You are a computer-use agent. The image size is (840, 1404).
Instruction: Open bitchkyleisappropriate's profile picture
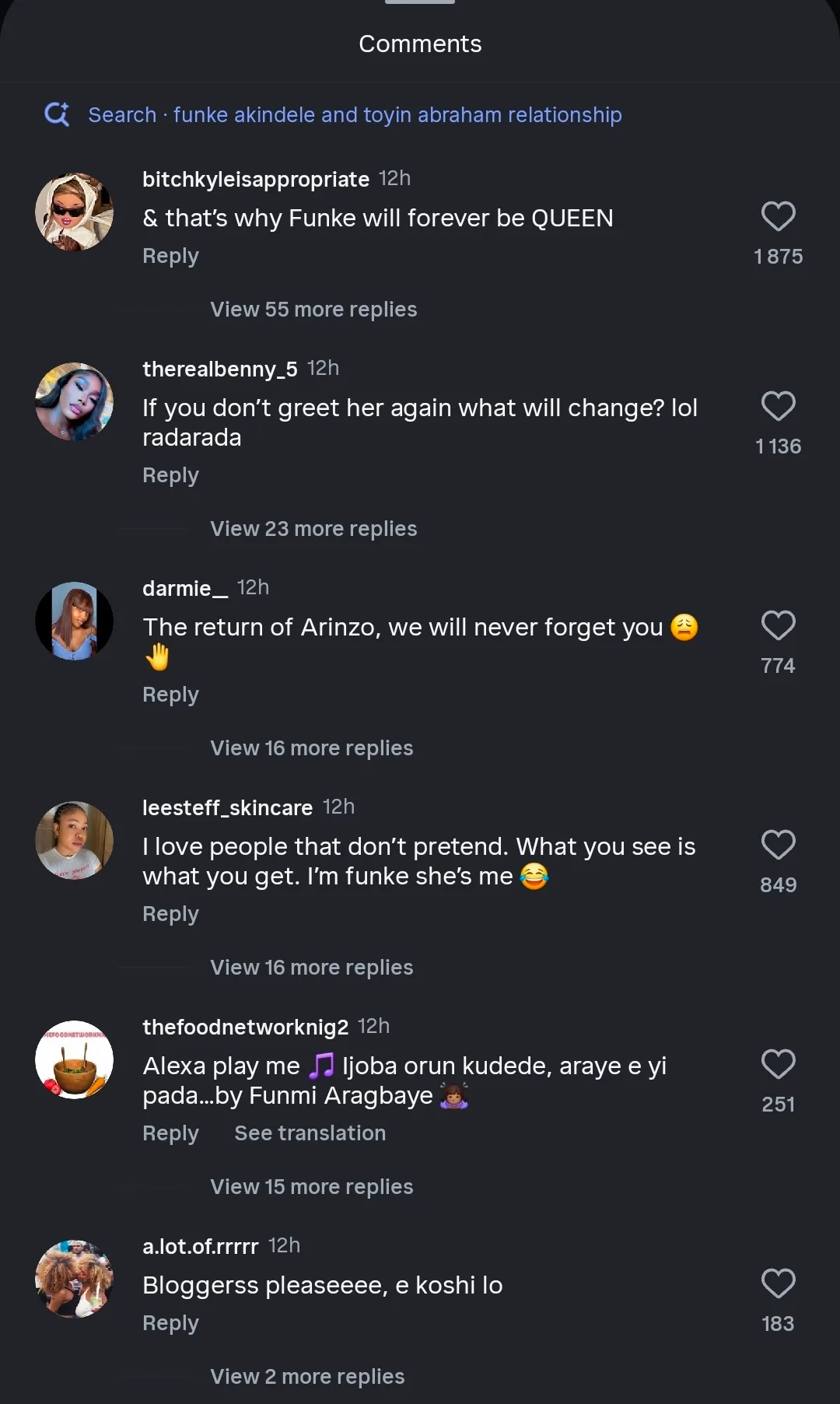[75, 212]
